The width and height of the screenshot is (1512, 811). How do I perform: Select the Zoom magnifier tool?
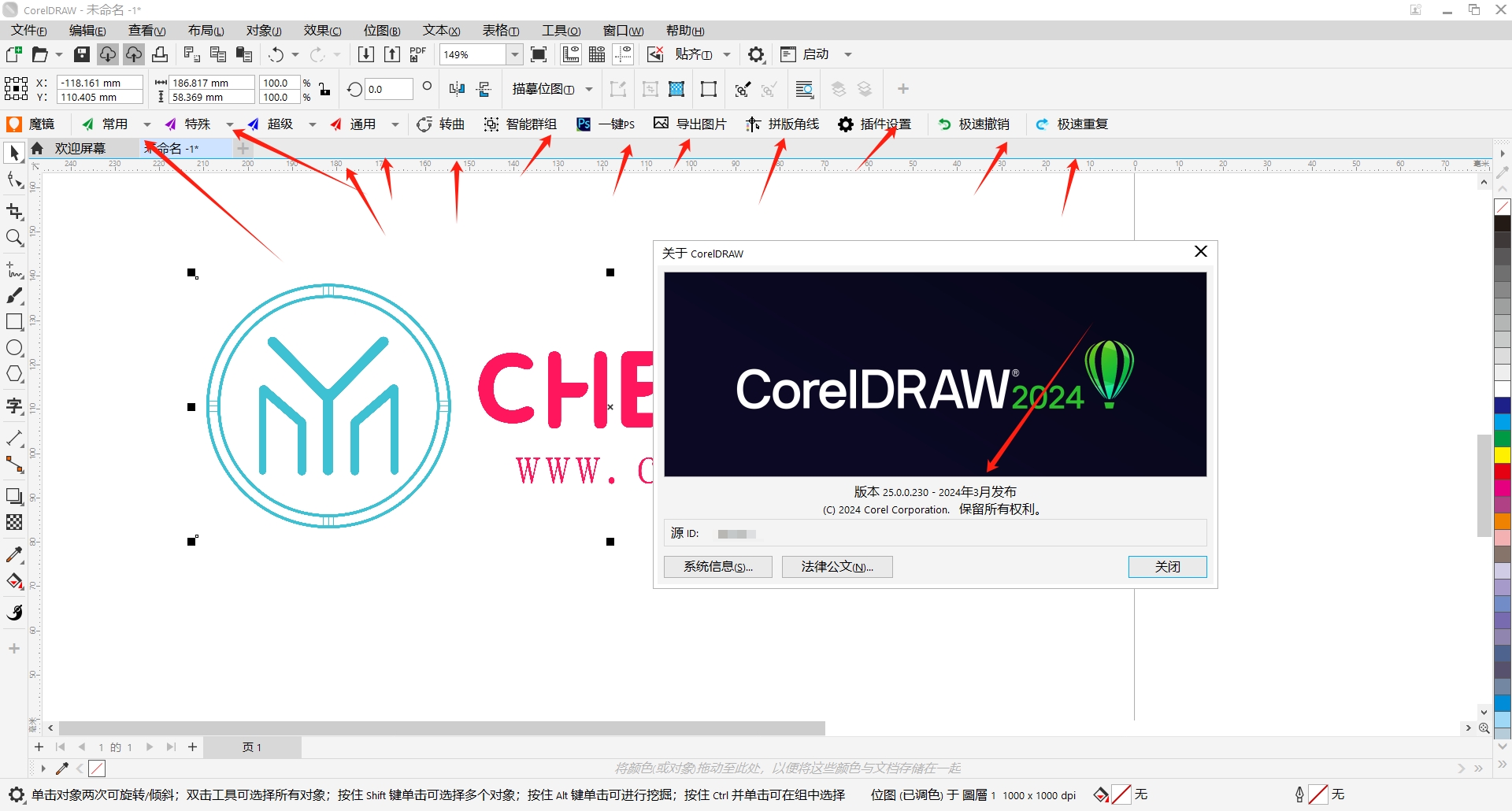point(14,238)
